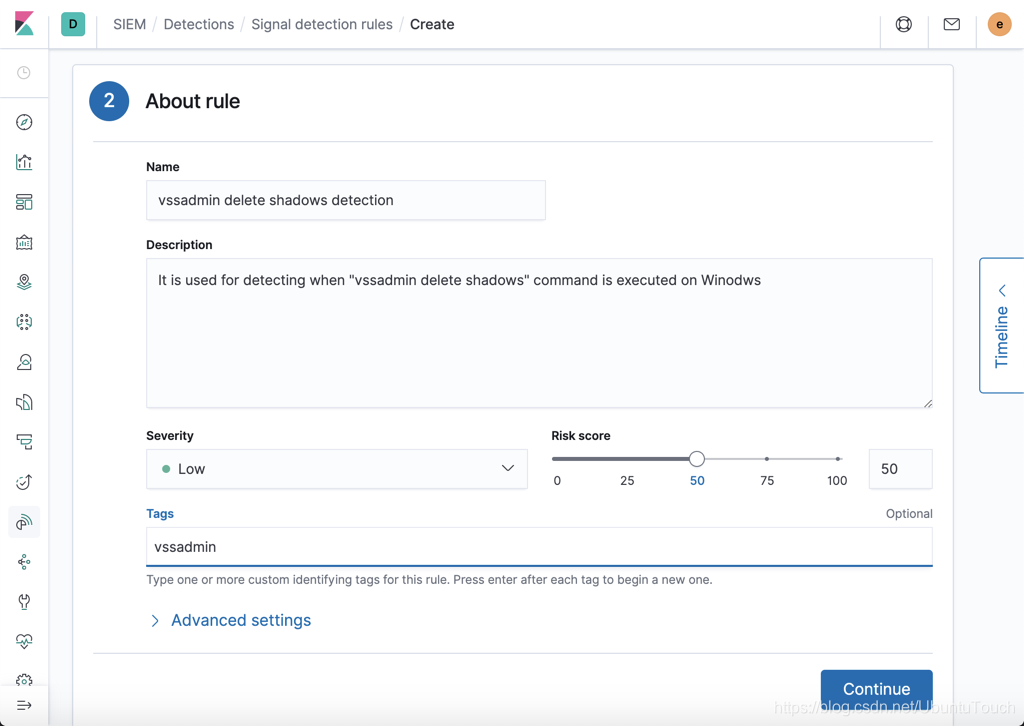Viewport: 1024px width, 726px height.
Task: Open Visualize from the sidebar chart icon
Action: [x=24, y=162]
